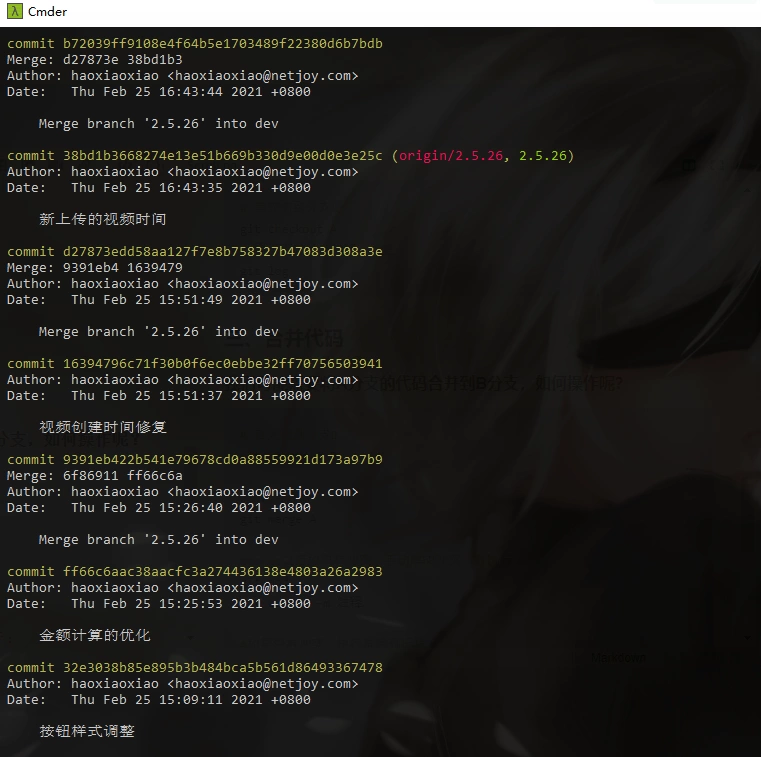
Task: Select commit hash b72039ff9108e4f64b5e1703489f22380d6b7bdb
Action: [x=223, y=44]
